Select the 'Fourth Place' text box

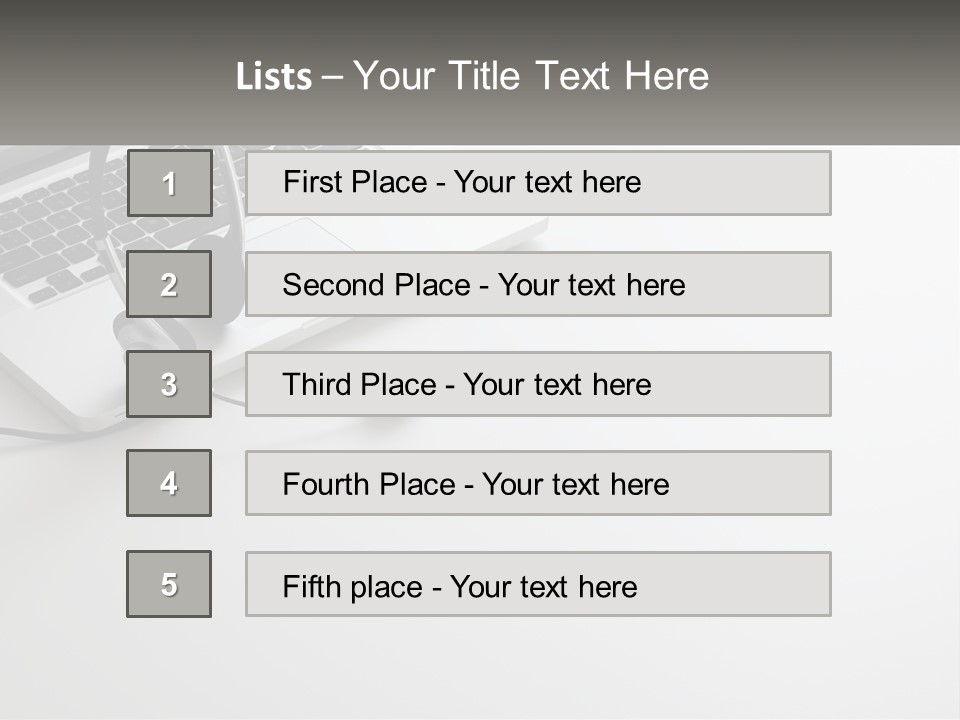538,483
